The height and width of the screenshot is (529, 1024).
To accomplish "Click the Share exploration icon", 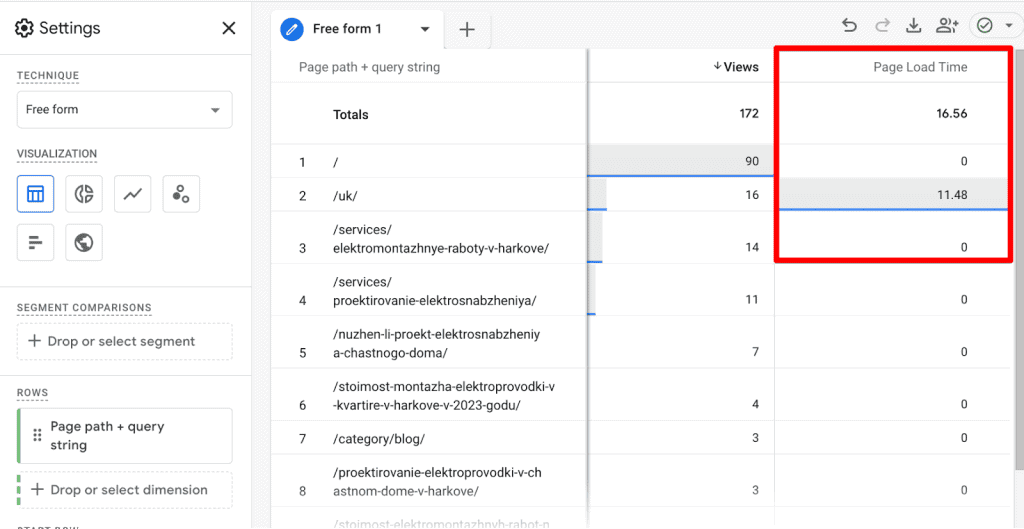I will [x=946, y=25].
